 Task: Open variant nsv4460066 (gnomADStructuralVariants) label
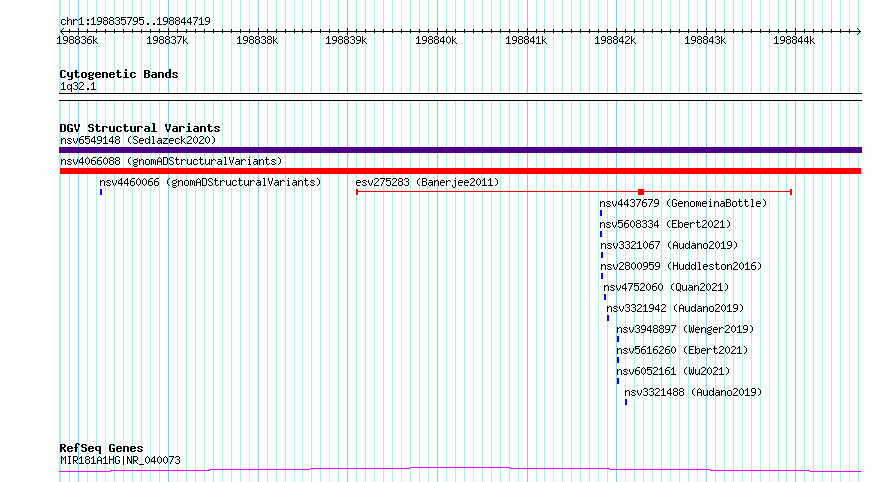pyautogui.click(x=210, y=182)
